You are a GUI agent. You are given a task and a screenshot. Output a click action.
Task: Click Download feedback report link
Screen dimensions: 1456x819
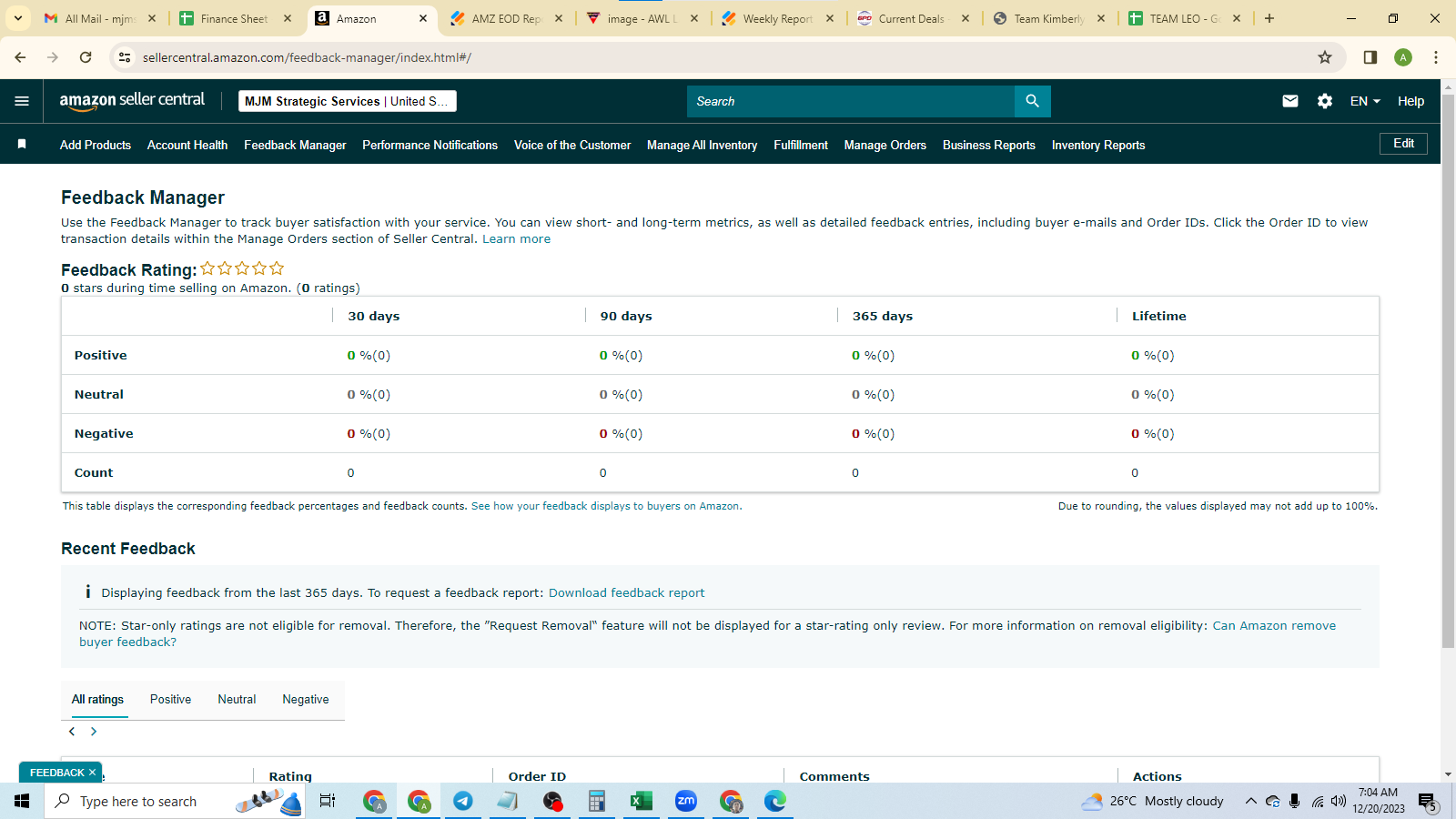point(626,592)
